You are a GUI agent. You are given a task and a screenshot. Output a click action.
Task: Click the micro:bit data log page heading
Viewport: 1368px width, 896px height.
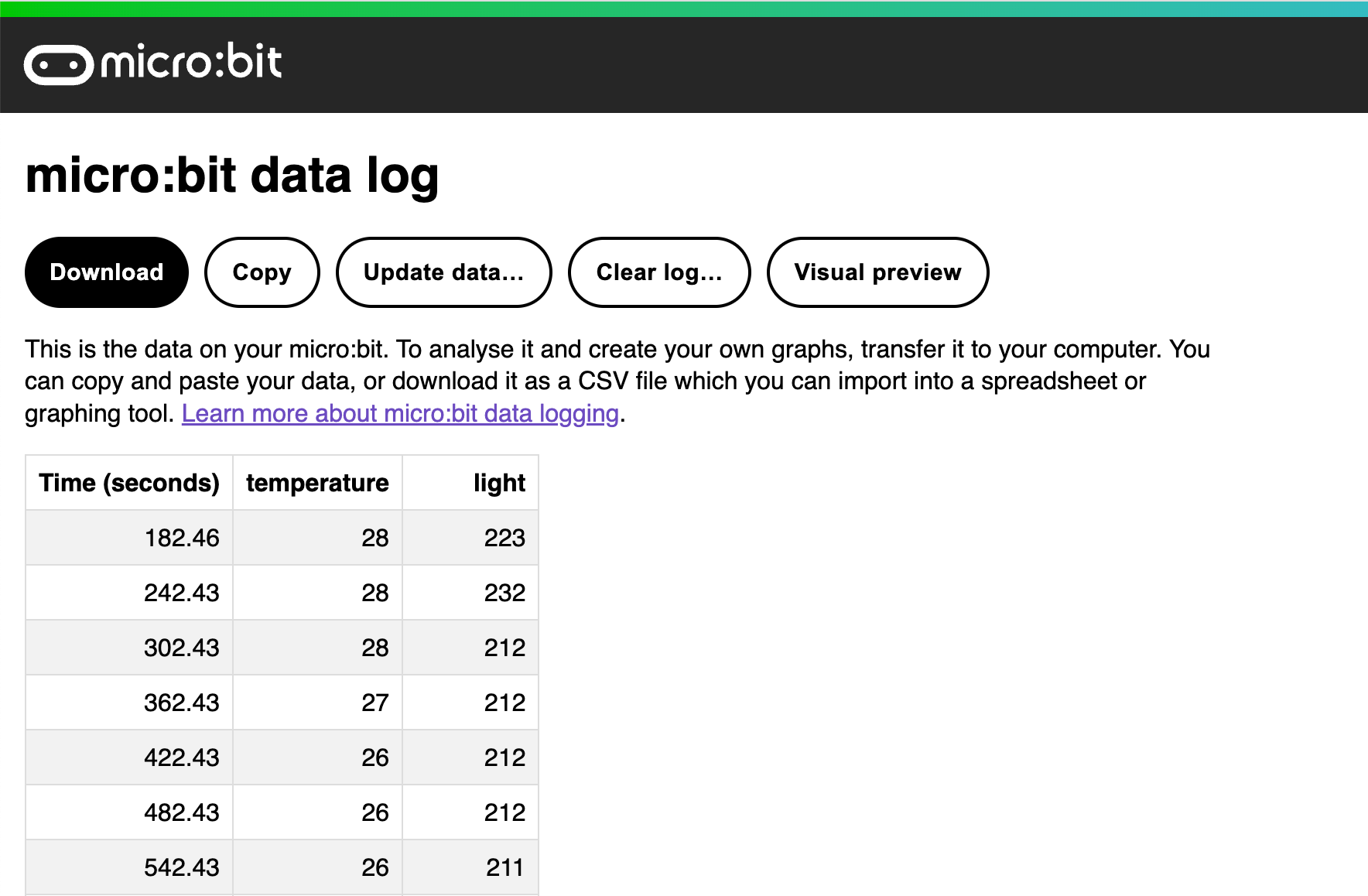click(x=232, y=176)
